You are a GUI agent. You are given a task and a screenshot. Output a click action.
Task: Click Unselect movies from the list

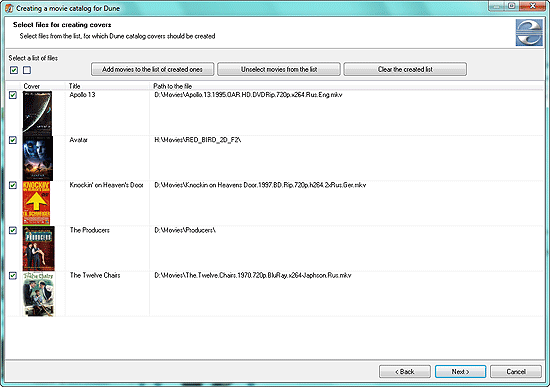pyautogui.click(x=279, y=69)
